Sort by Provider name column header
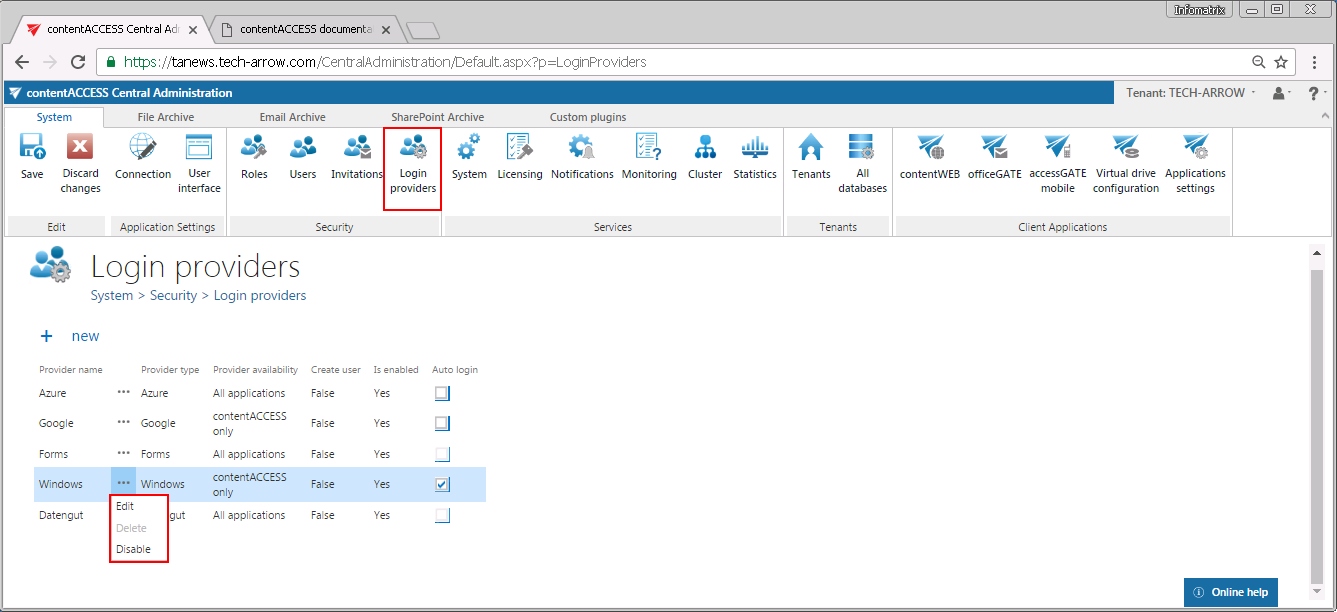The width and height of the screenshot is (1337, 612). (x=71, y=370)
